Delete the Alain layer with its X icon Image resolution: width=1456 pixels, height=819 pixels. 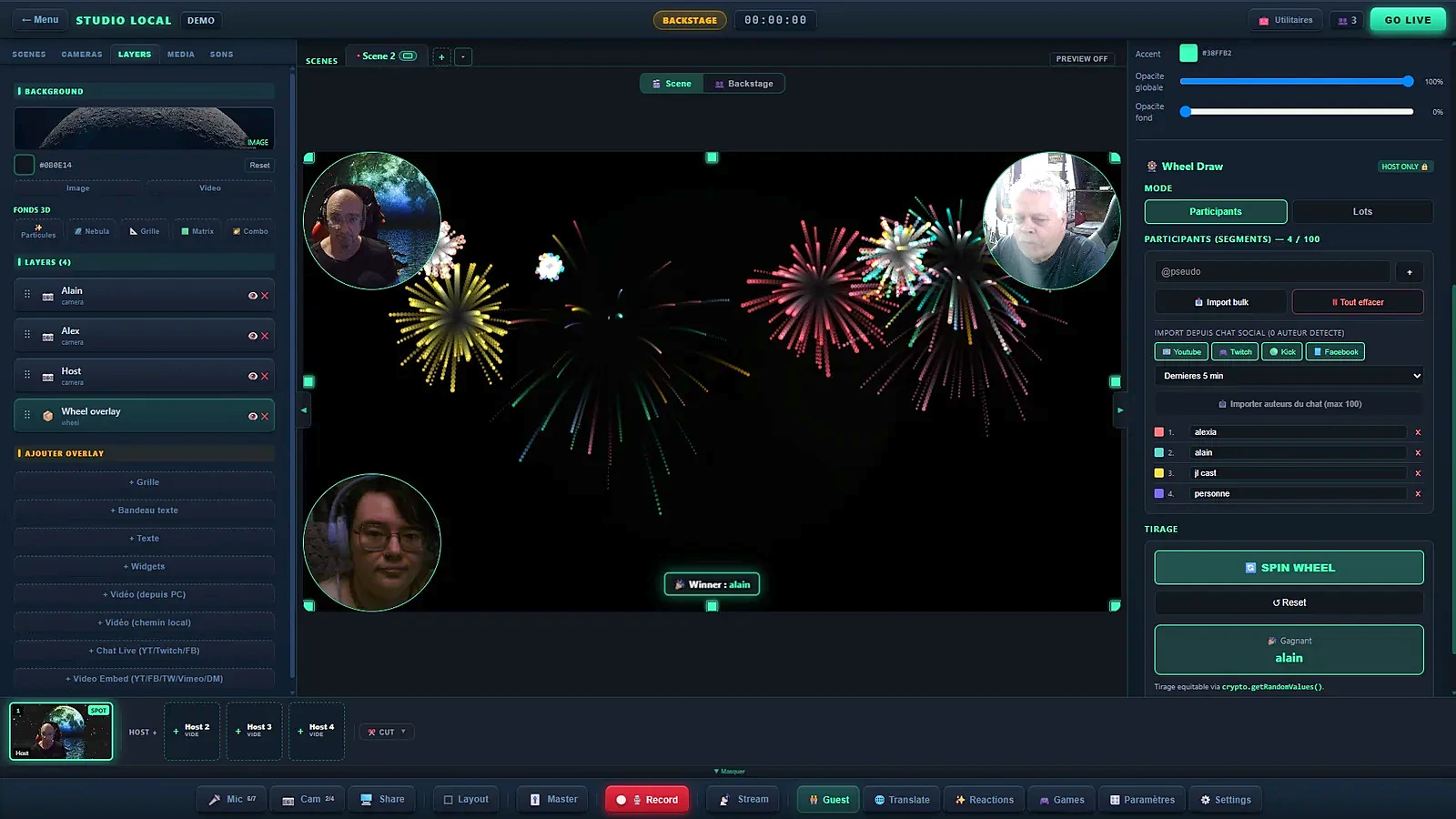point(265,296)
